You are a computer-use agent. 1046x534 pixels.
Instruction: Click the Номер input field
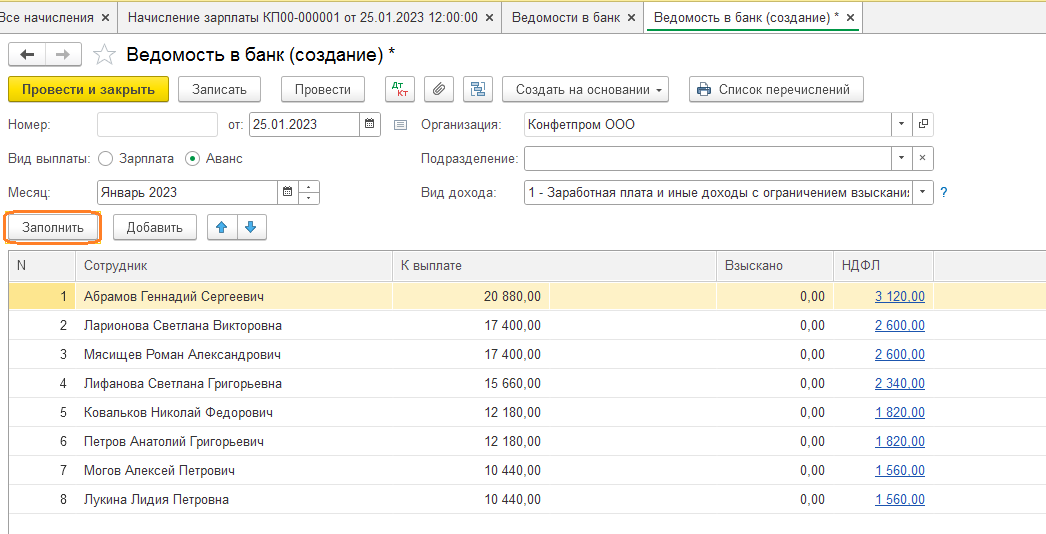click(157, 124)
